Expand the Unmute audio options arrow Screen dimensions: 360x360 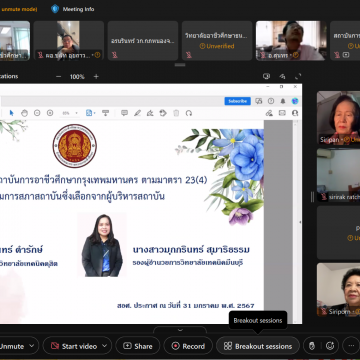click(32, 346)
